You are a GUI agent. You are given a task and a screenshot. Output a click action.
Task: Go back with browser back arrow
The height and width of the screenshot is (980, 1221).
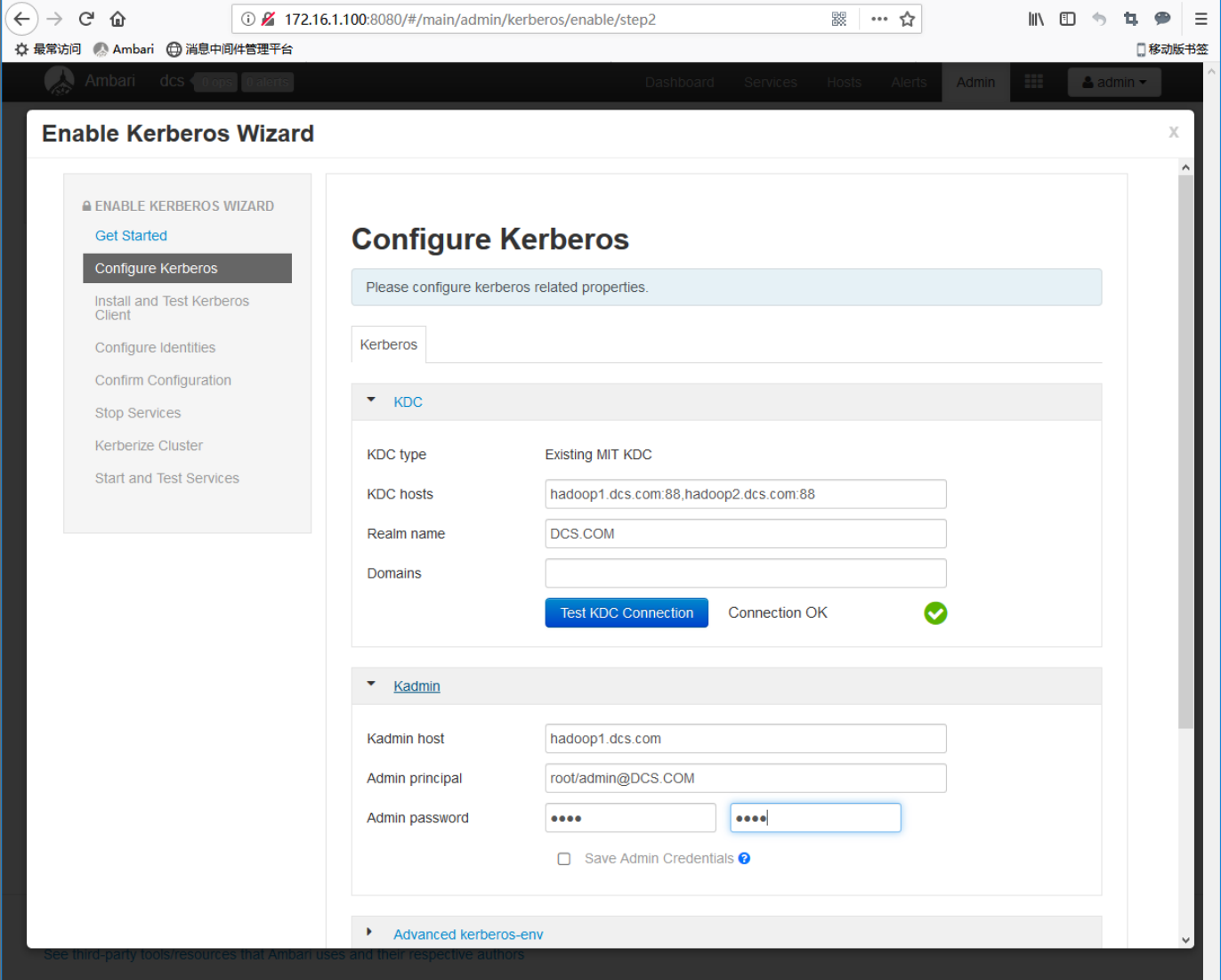point(21,19)
